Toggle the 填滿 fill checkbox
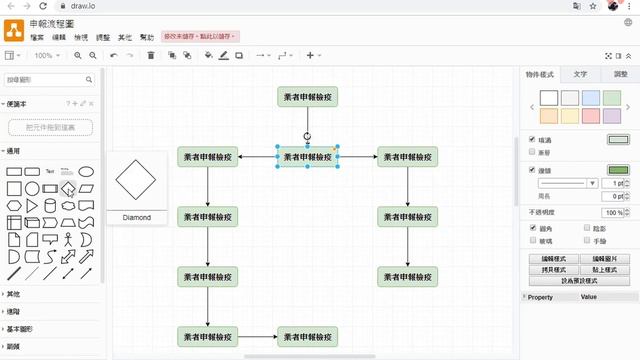 tap(532, 140)
